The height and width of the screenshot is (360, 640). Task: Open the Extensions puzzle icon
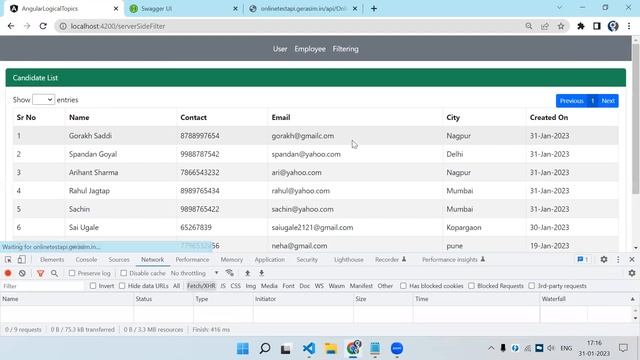tap(581, 26)
